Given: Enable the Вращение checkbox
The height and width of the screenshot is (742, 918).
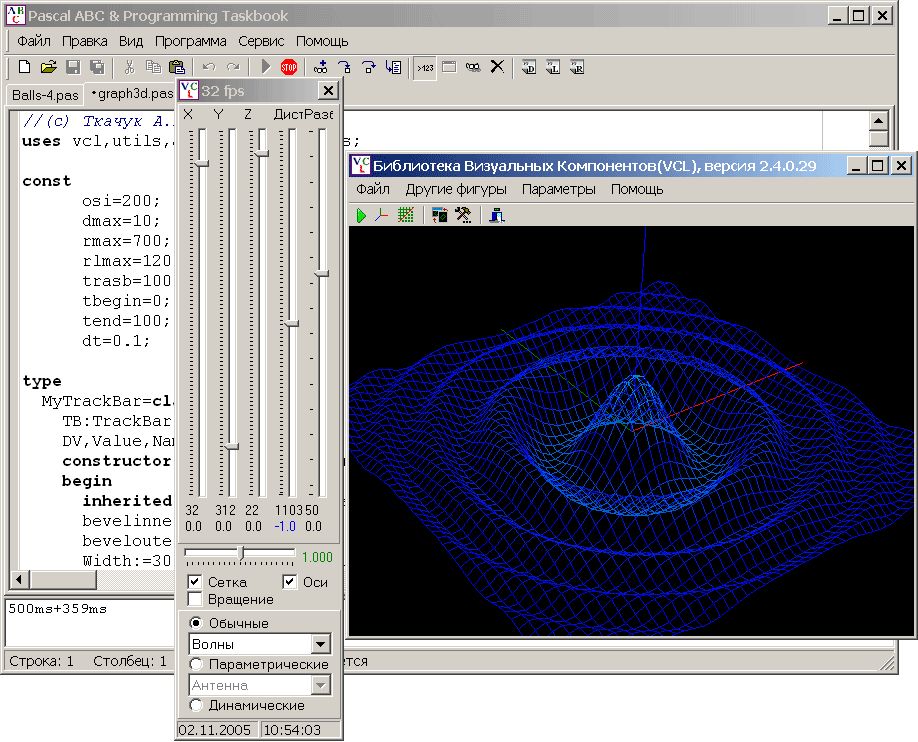Looking at the screenshot, I should click(195, 599).
